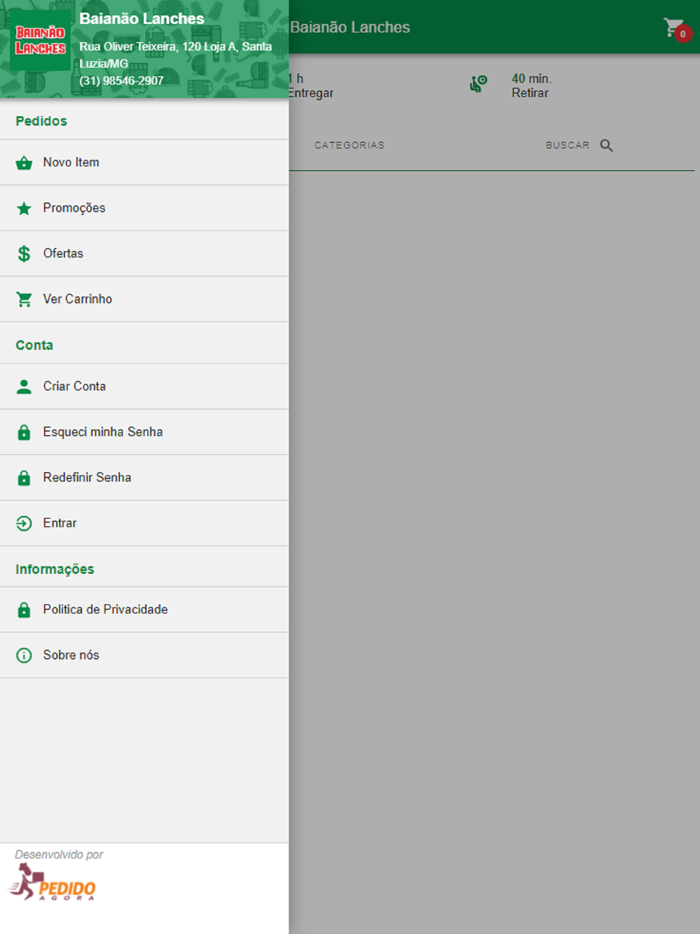Open Politica de Privacidade page
700x934 pixels.
pos(144,609)
